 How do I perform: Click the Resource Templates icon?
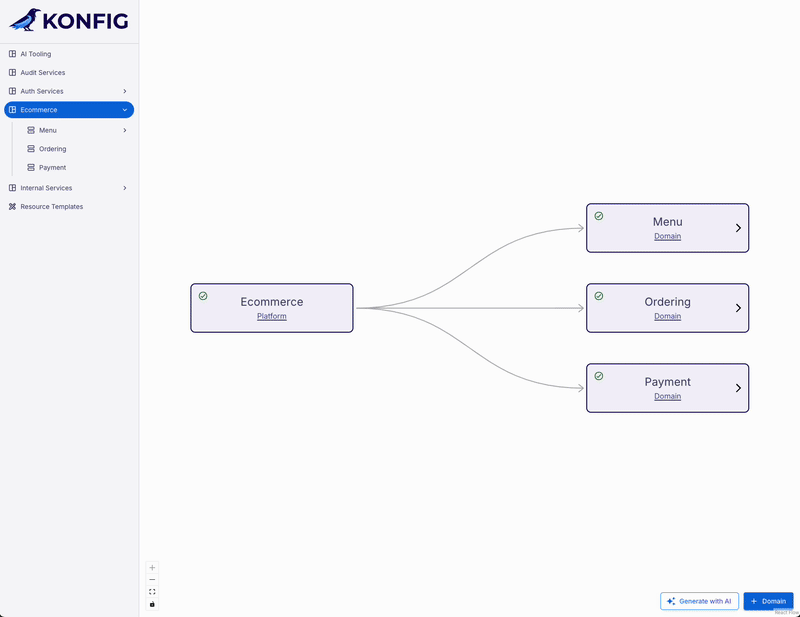coord(12,207)
